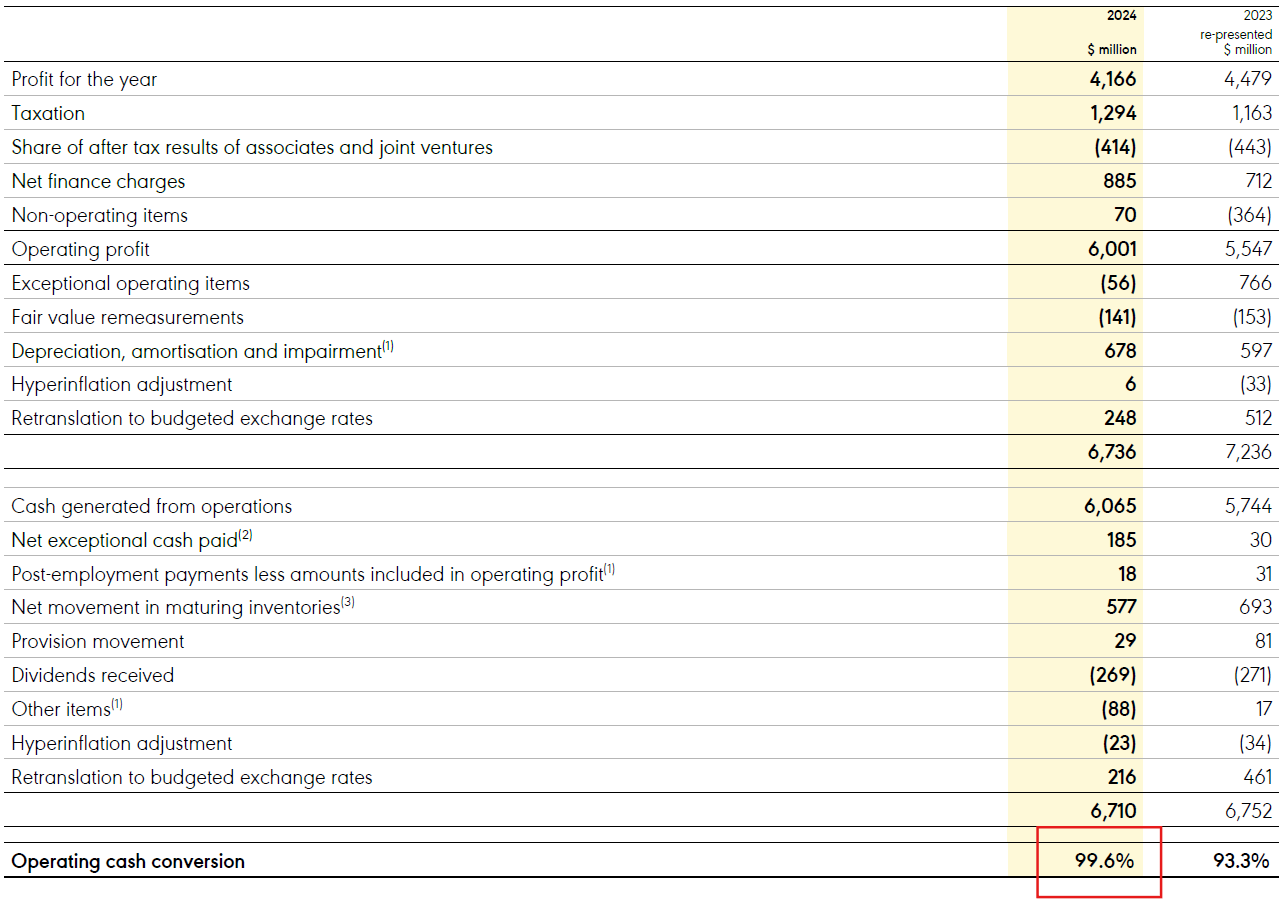The width and height of the screenshot is (1283, 899).
Task: Click the 2023 associates value (443)
Action: (x=1250, y=147)
